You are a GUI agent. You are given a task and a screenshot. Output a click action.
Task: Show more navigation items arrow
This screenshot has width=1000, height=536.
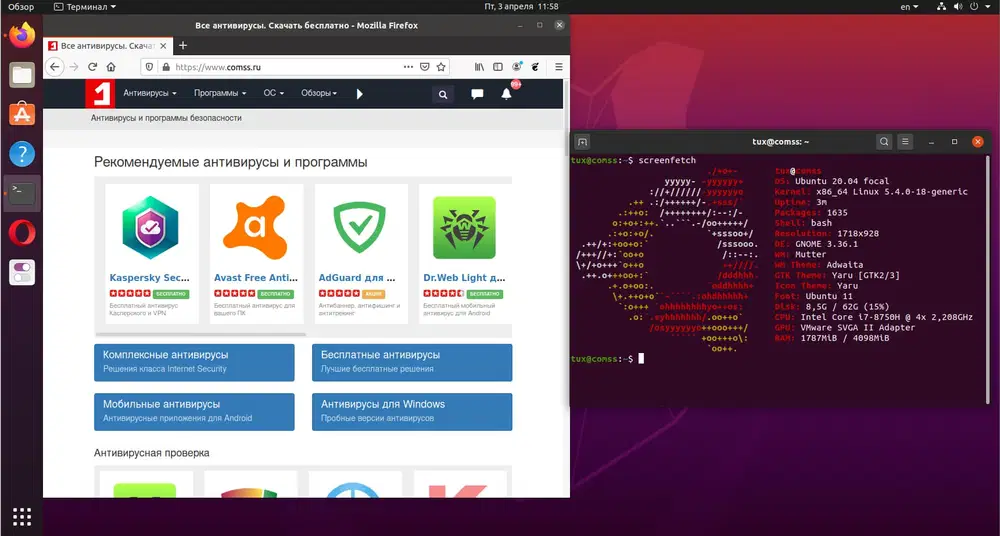(x=360, y=94)
